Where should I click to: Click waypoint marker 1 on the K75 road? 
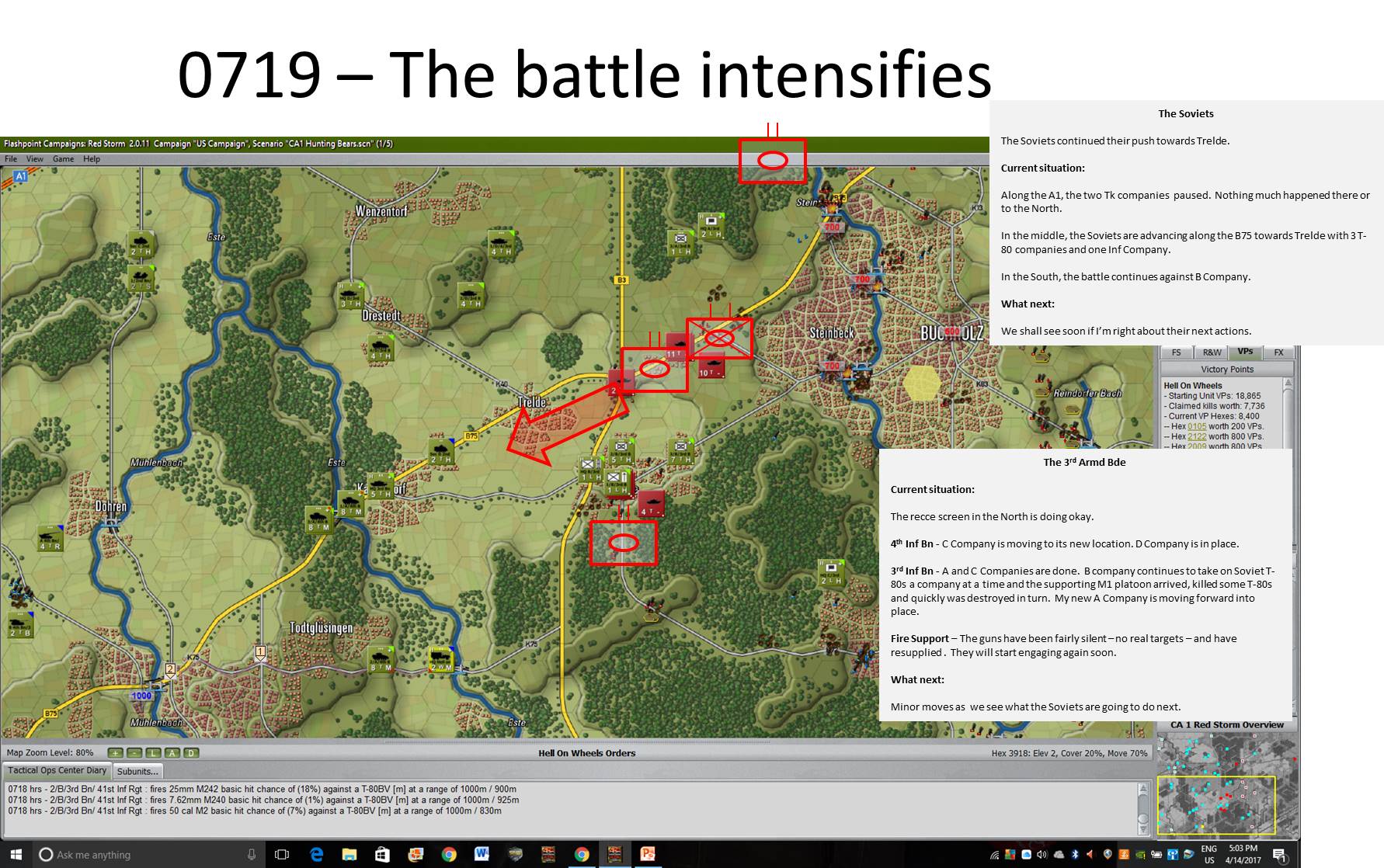pyautogui.click(x=261, y=652)
